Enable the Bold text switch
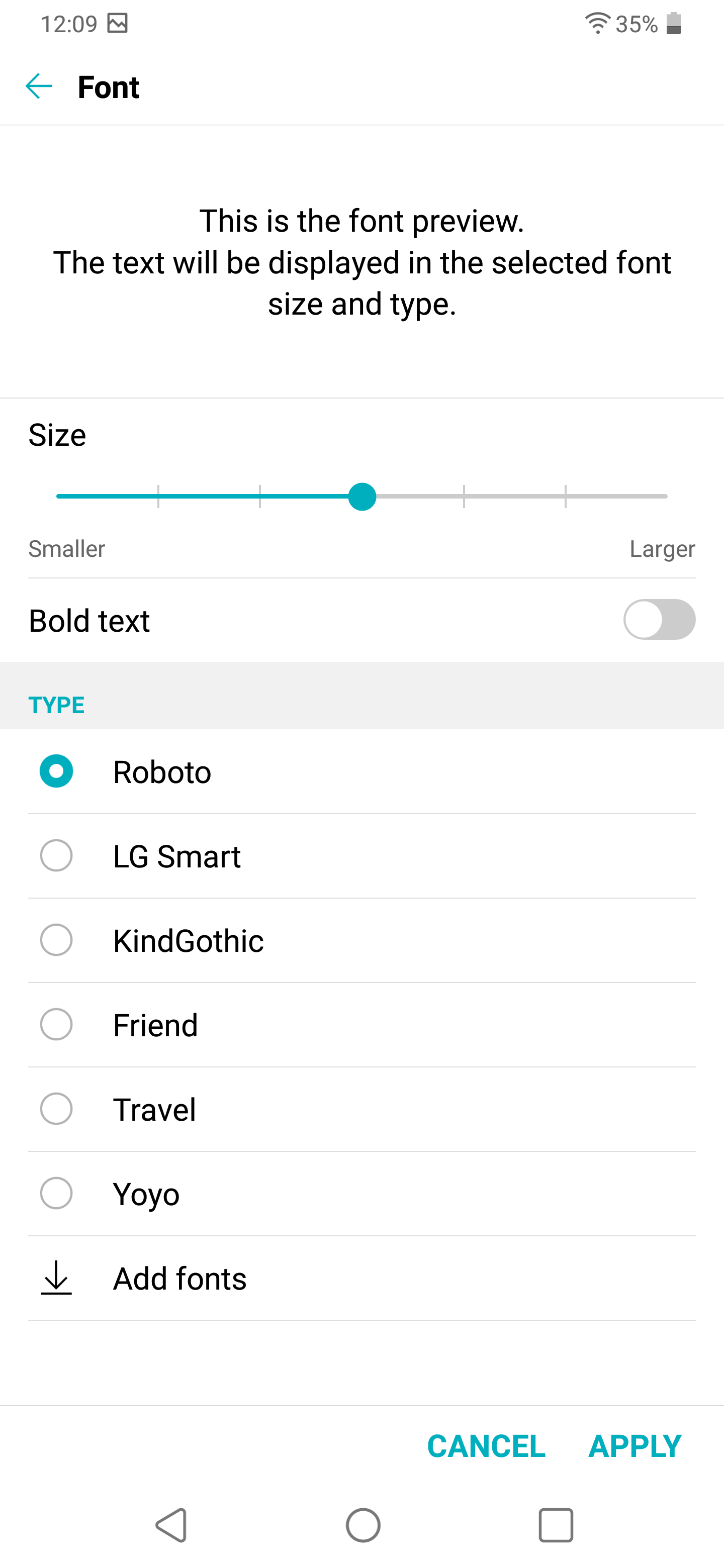This screenshot has height=1568, width=724. coord(659,620)
